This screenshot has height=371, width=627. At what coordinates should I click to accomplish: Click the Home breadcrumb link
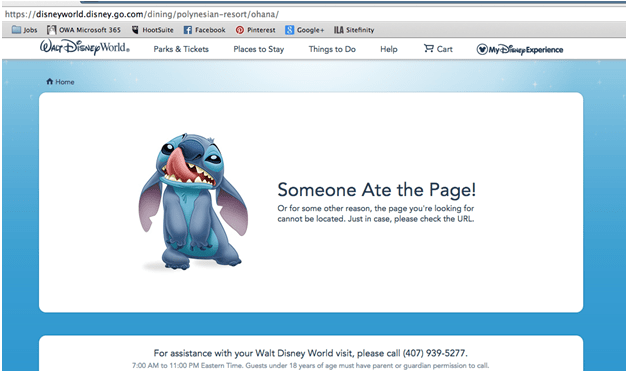65,82
